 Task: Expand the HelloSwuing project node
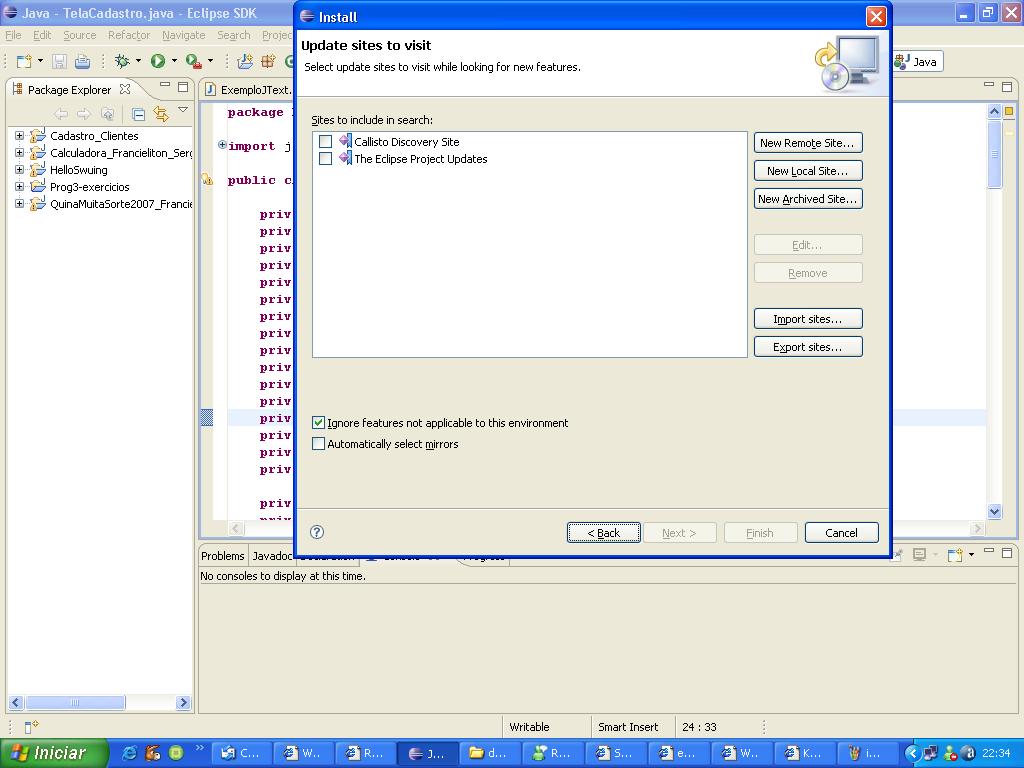tap(20, 170)
